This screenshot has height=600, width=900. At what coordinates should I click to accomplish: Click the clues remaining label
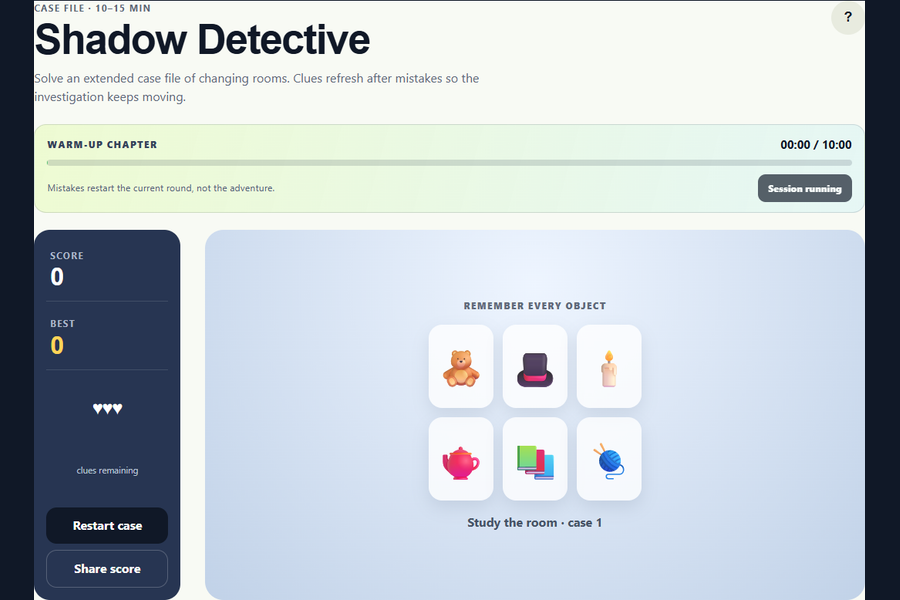point(107,470)
